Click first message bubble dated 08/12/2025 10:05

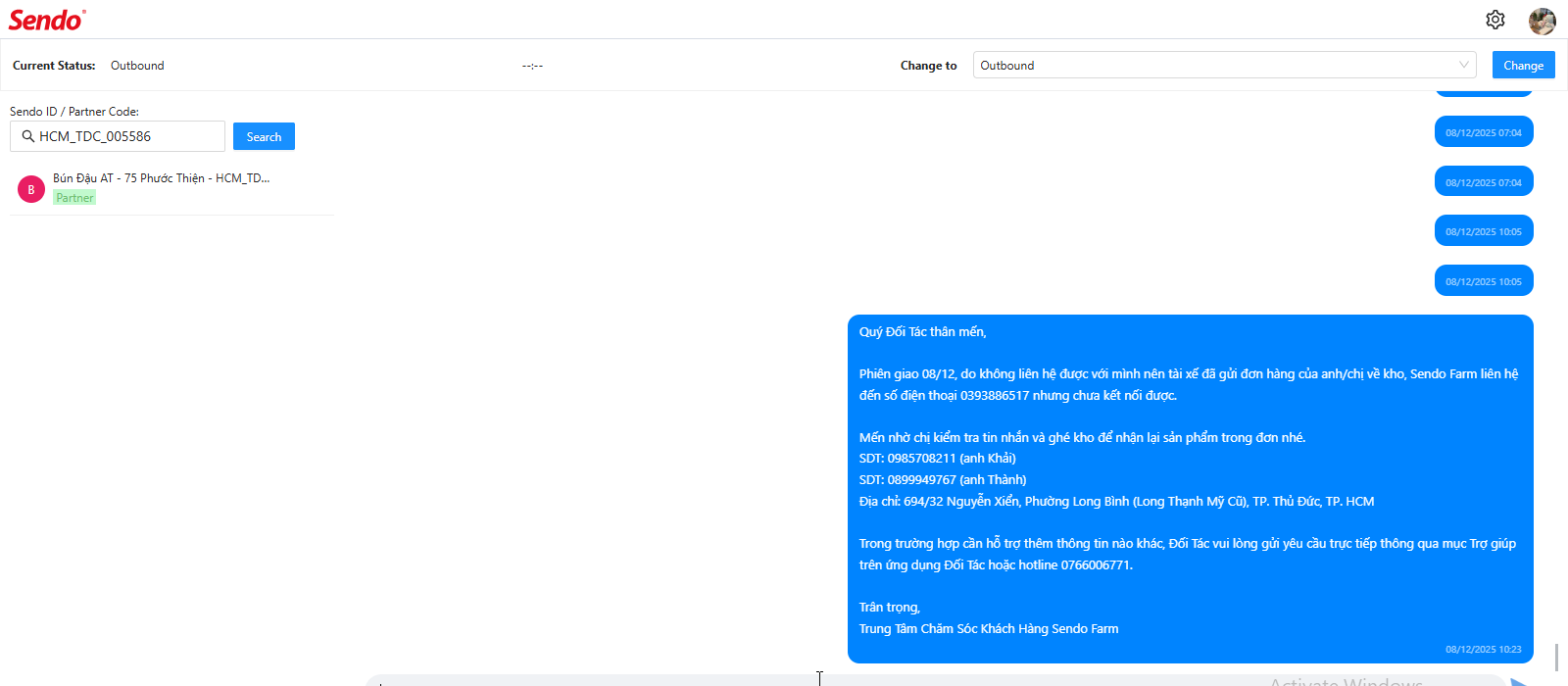1484,231
